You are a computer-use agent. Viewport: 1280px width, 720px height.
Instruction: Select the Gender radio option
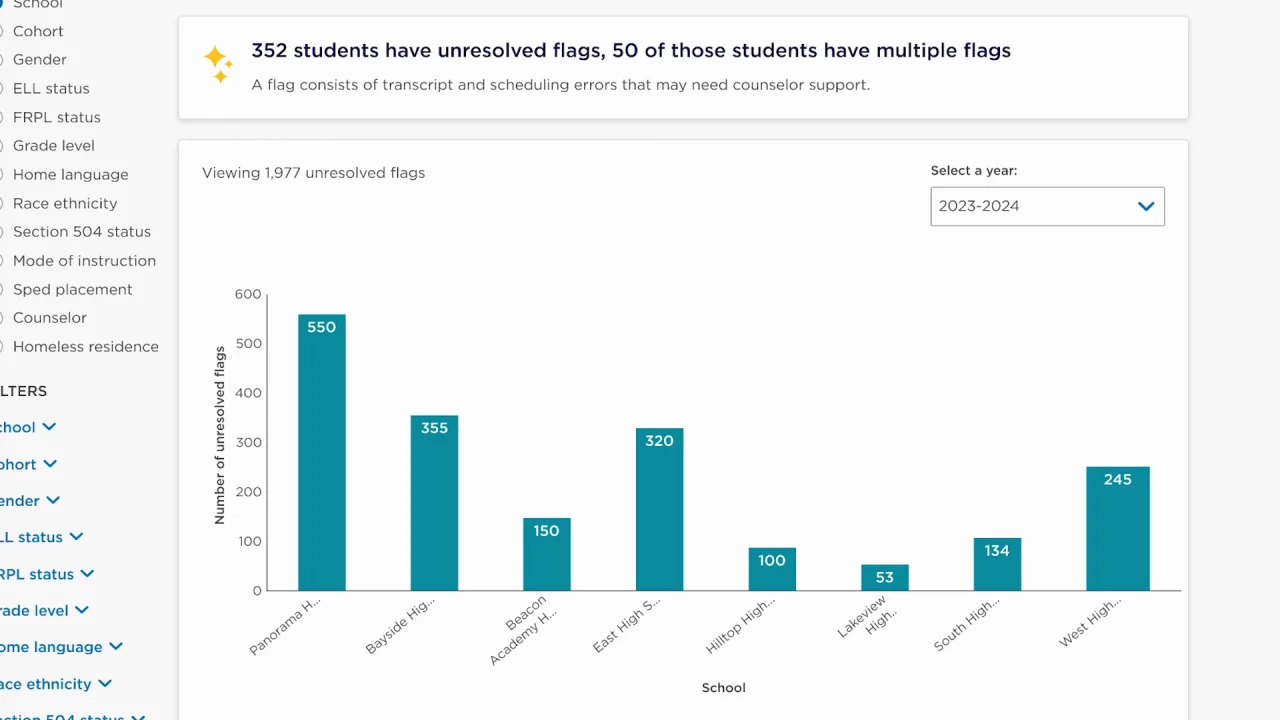tap(2, 60)
